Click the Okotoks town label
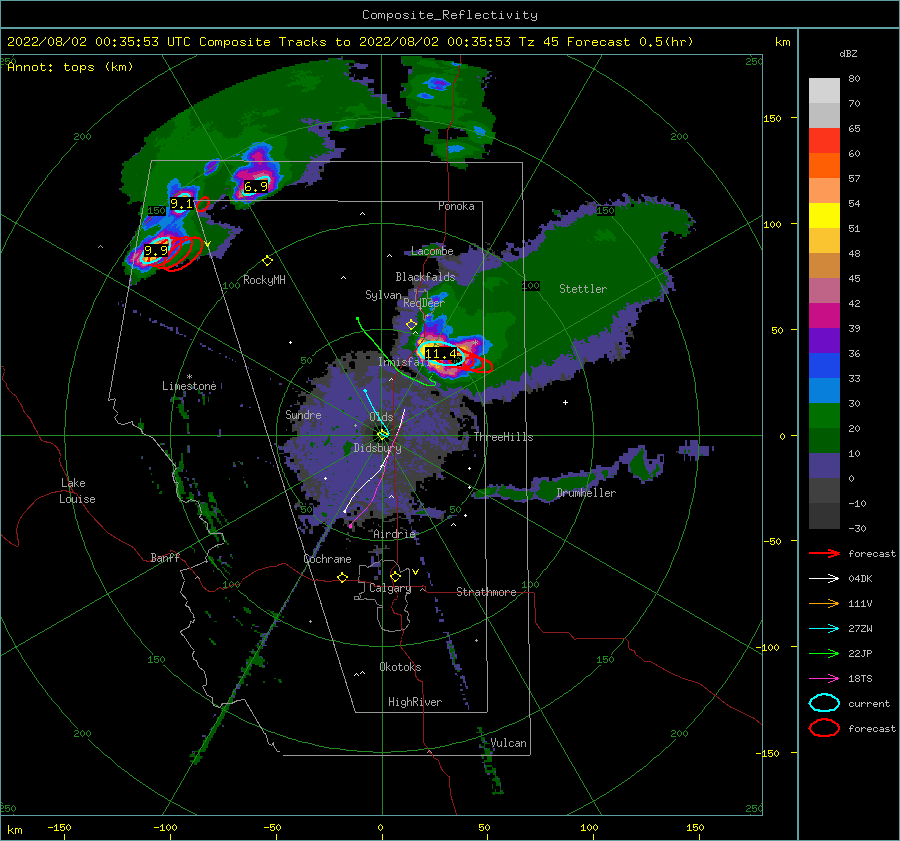 [400, 667]
